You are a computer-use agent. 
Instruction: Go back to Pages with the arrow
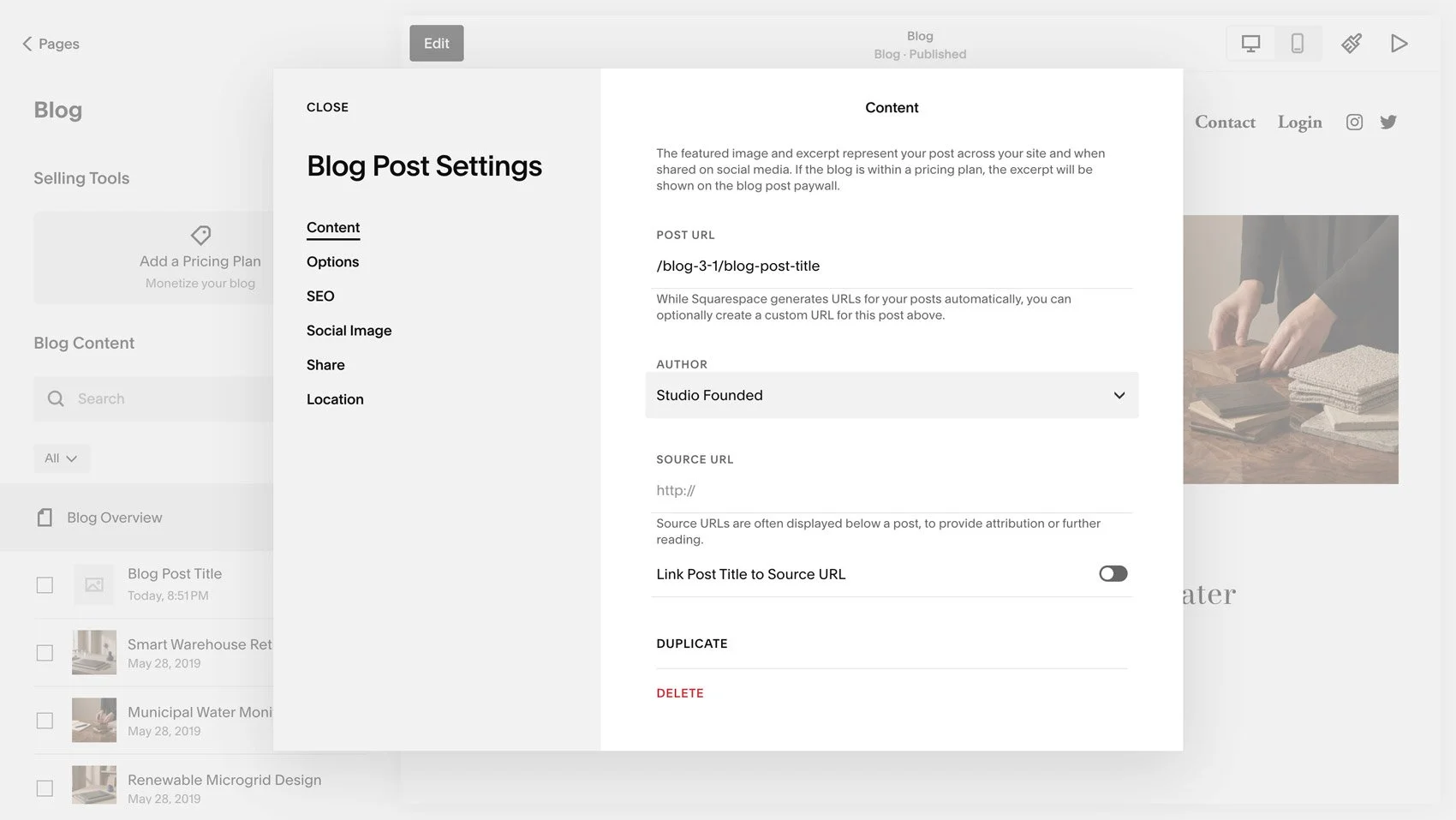click(27, 44)
